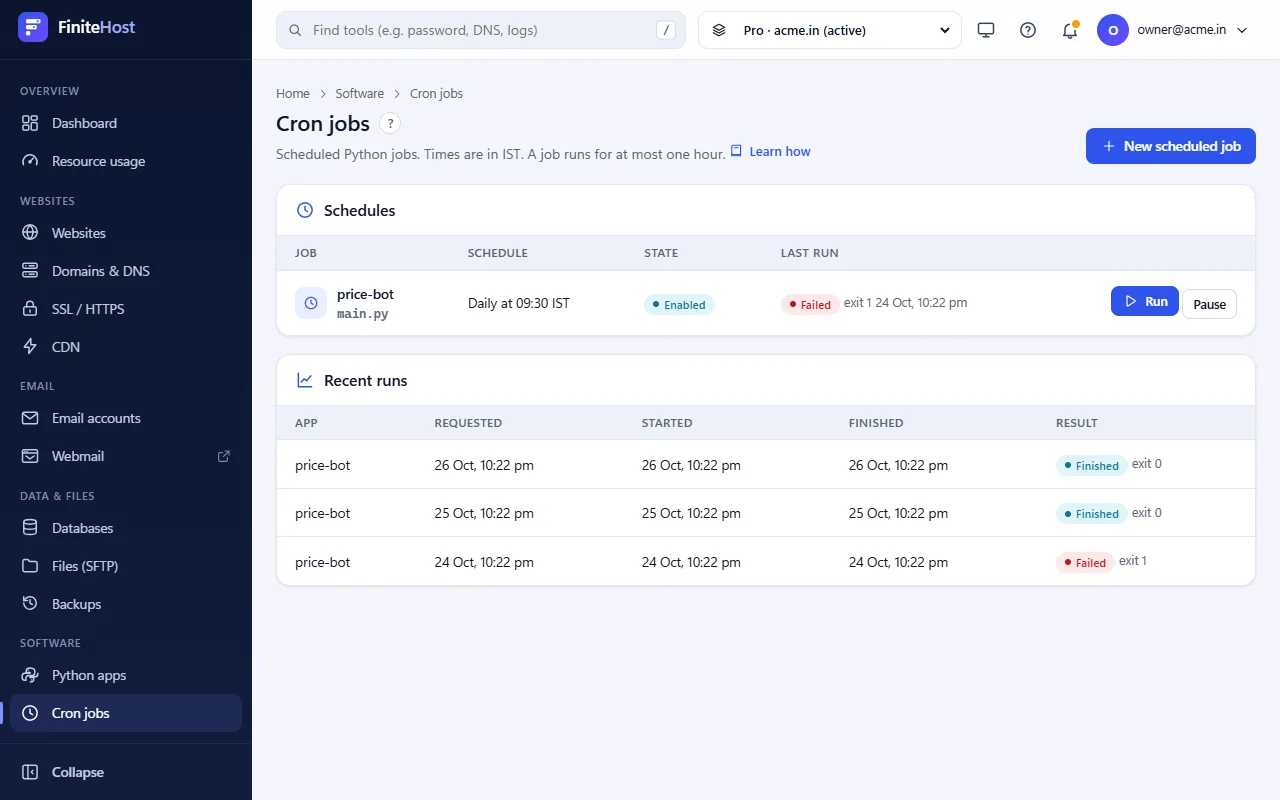The width and height of the screenshot is (1280, 800).
Task: Click the FiniteHost logo icon
Action: tap(33, 27)
